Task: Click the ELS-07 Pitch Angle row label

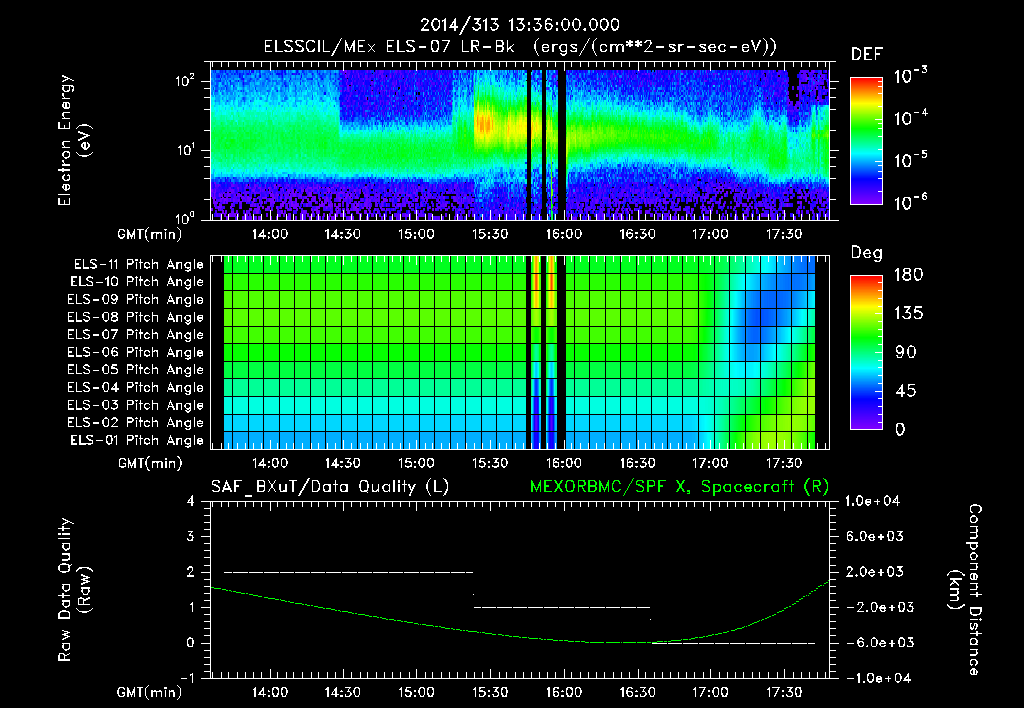Action: click(136, 334)
